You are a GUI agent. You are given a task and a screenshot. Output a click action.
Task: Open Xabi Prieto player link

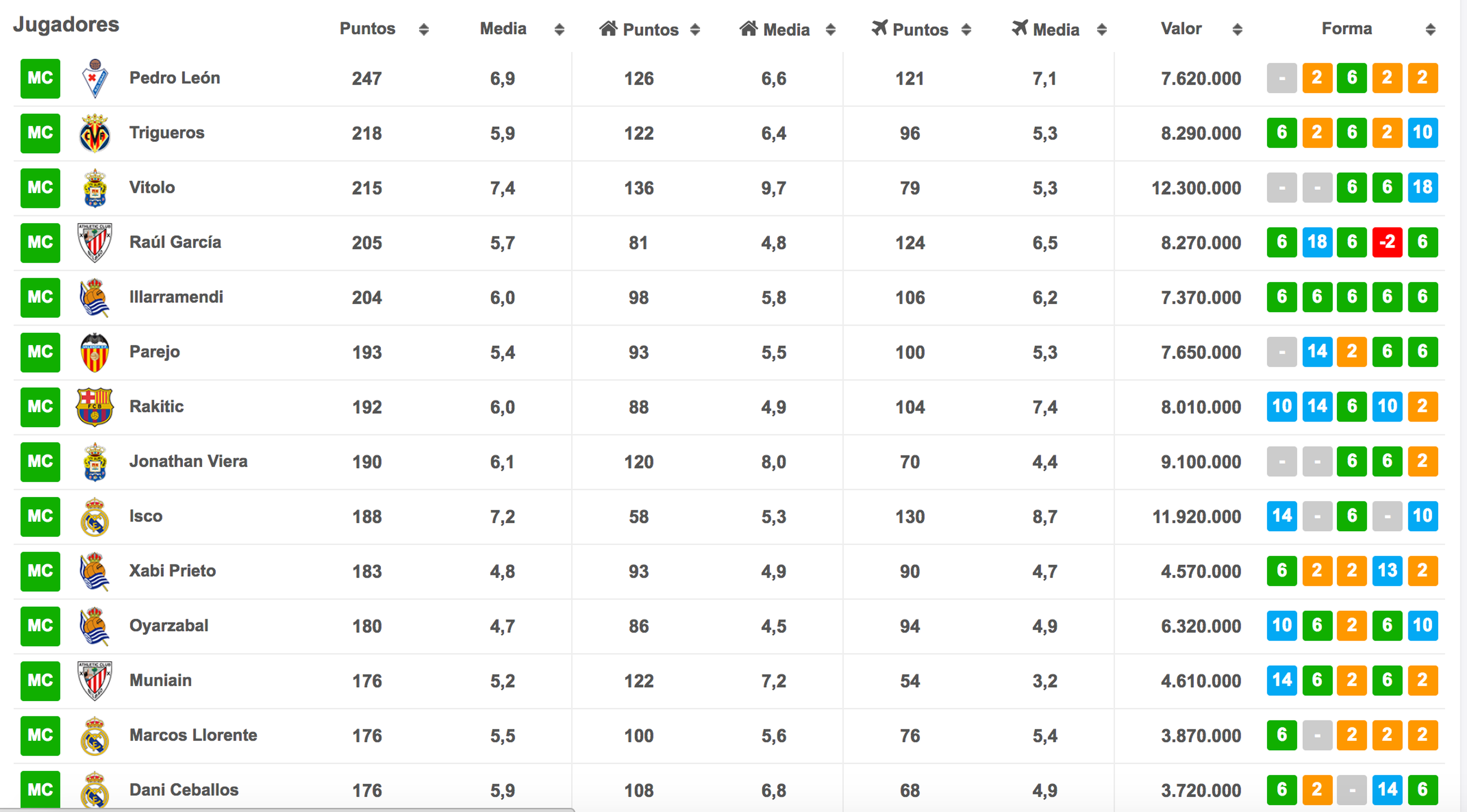coord(173,571)
